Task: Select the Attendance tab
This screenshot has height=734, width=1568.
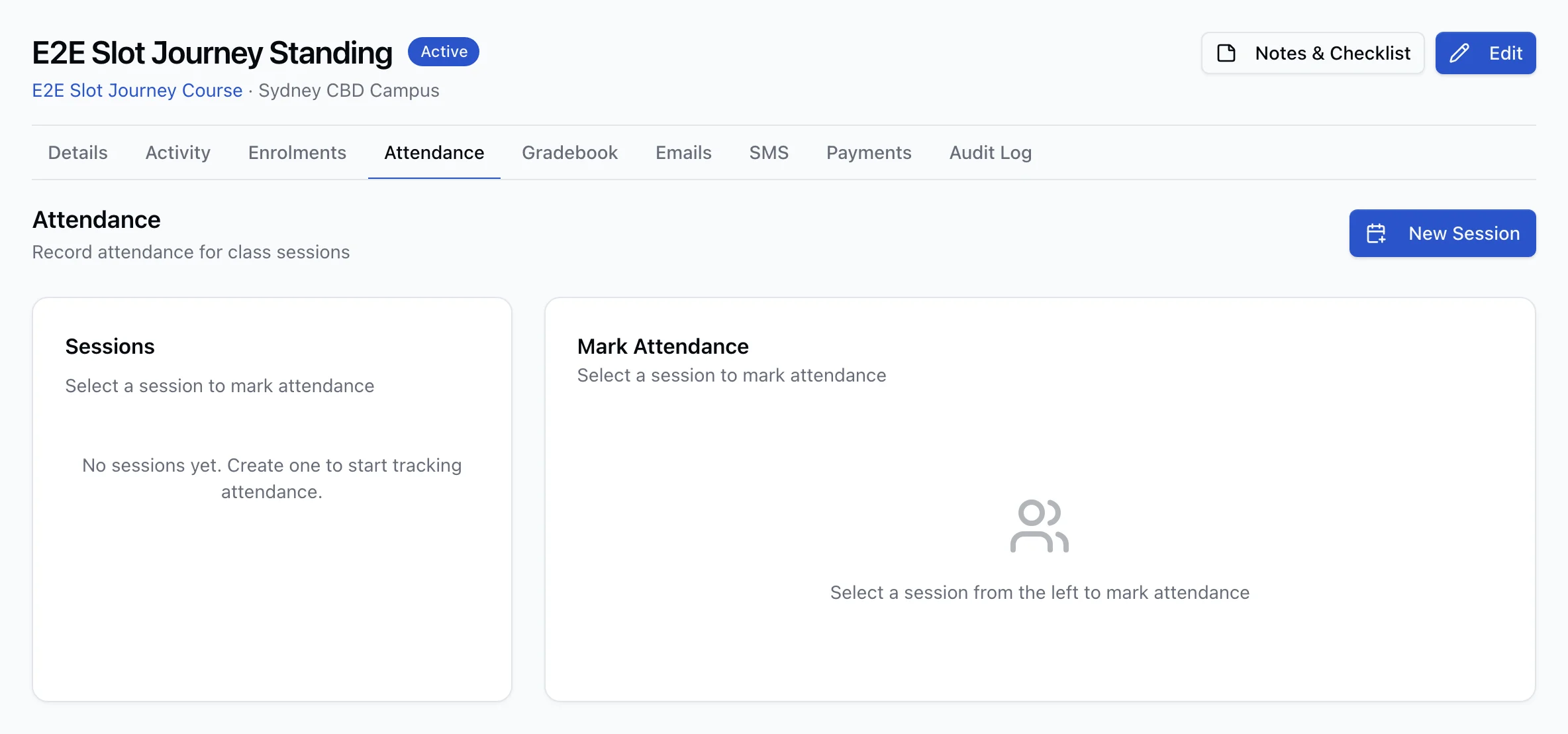Action: [434, 152]
